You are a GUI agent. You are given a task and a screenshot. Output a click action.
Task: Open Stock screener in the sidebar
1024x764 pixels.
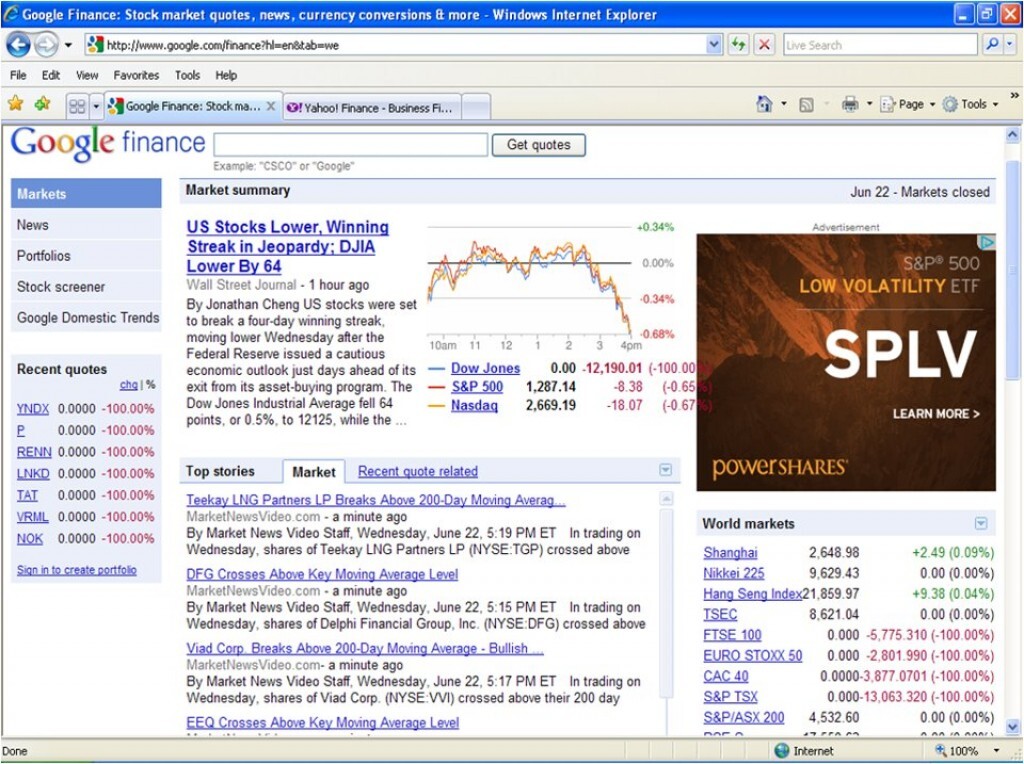point(61,287)
